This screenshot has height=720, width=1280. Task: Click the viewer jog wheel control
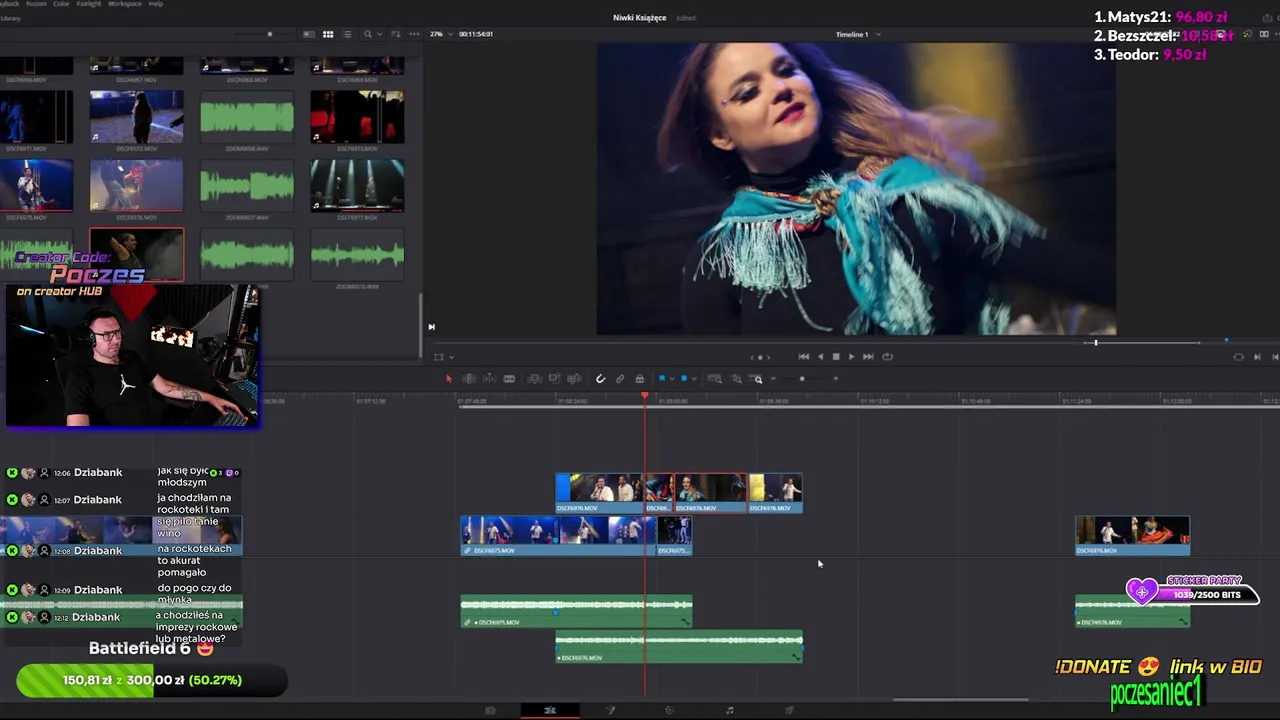pos(760,356)
